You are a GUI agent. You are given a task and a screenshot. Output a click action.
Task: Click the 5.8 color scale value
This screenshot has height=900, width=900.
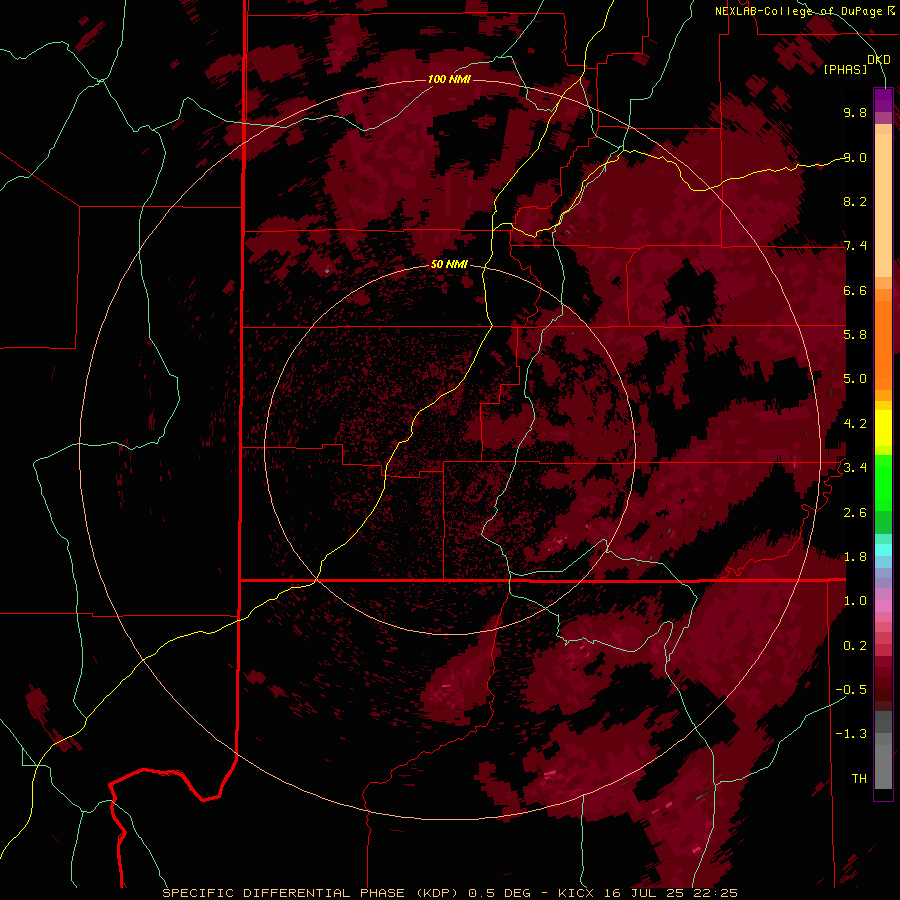click(x=855, y=335)
